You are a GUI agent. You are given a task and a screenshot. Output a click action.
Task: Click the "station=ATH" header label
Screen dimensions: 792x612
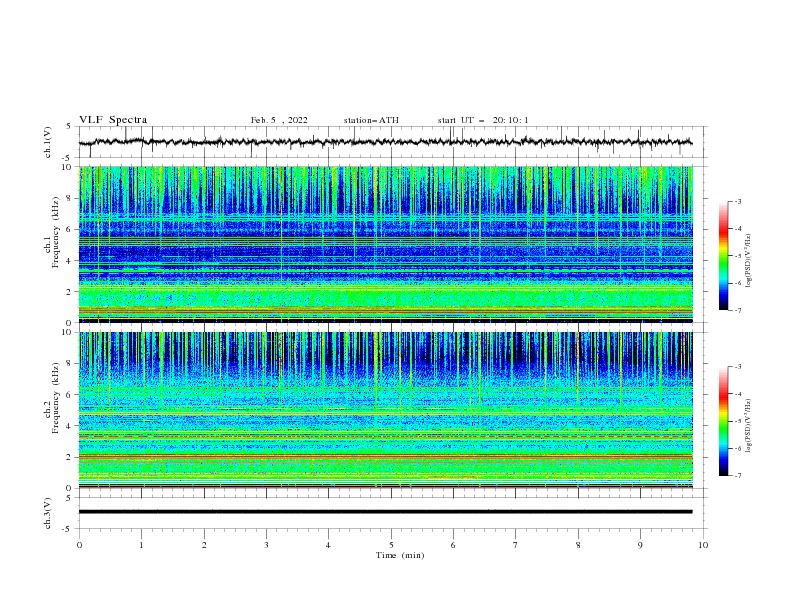tap(371, 120)
